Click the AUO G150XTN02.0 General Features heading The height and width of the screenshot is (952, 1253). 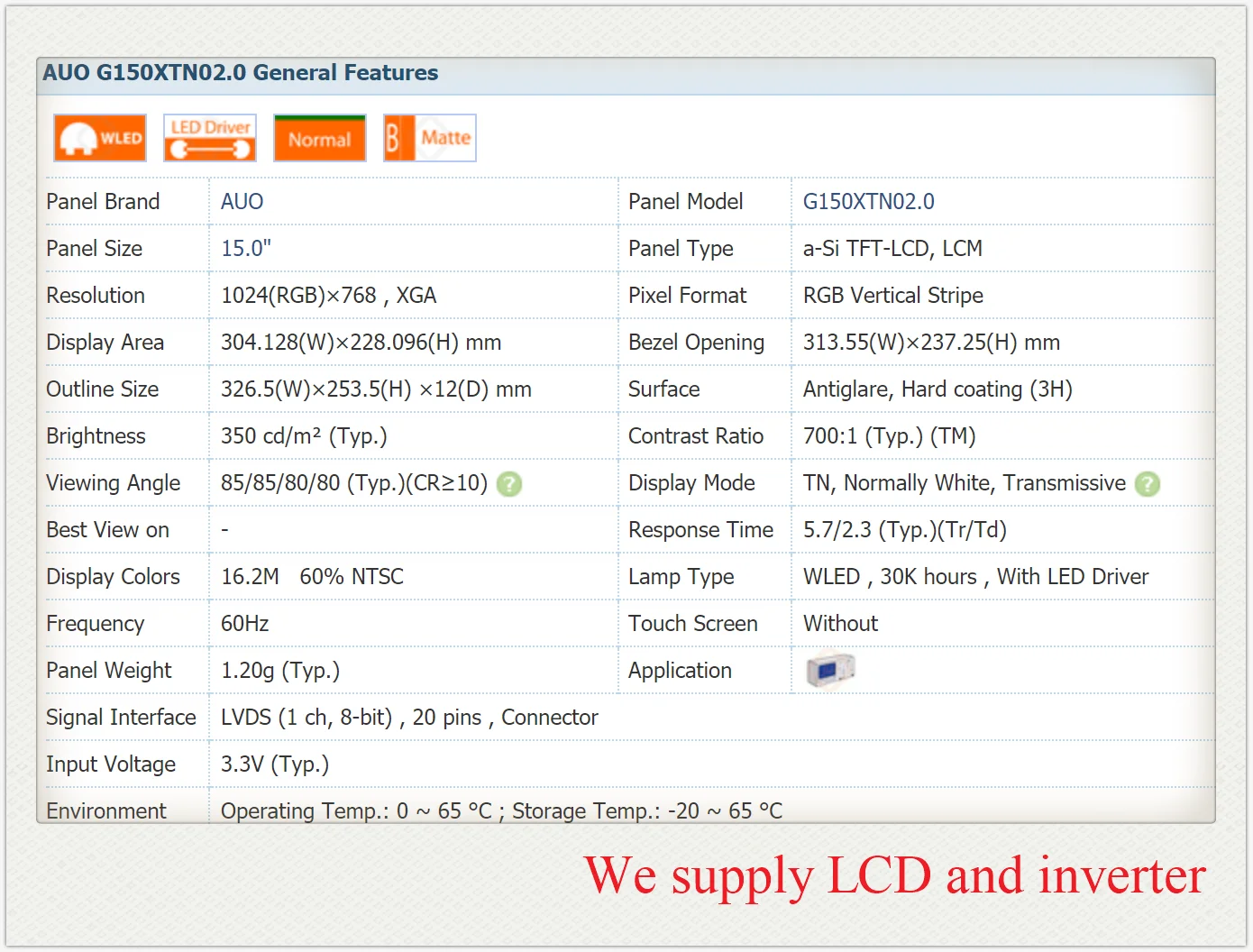tap(241, 73)
